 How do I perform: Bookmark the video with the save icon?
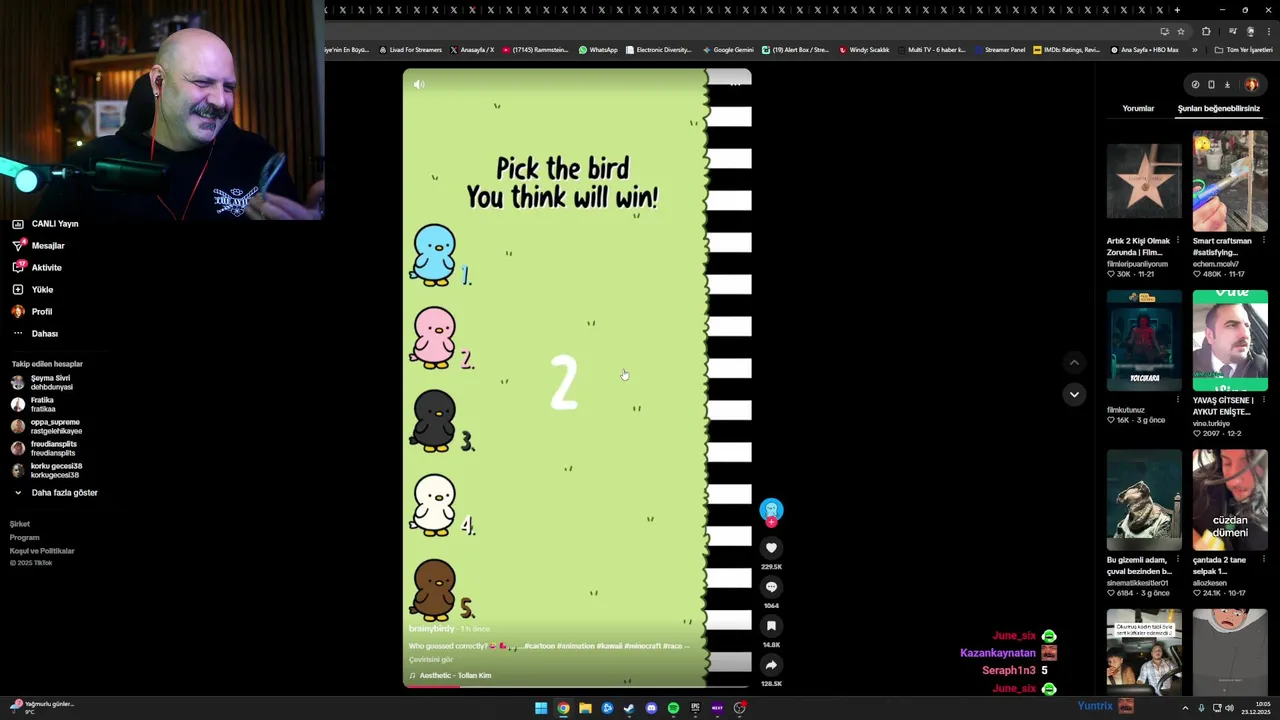coord(771,626)
